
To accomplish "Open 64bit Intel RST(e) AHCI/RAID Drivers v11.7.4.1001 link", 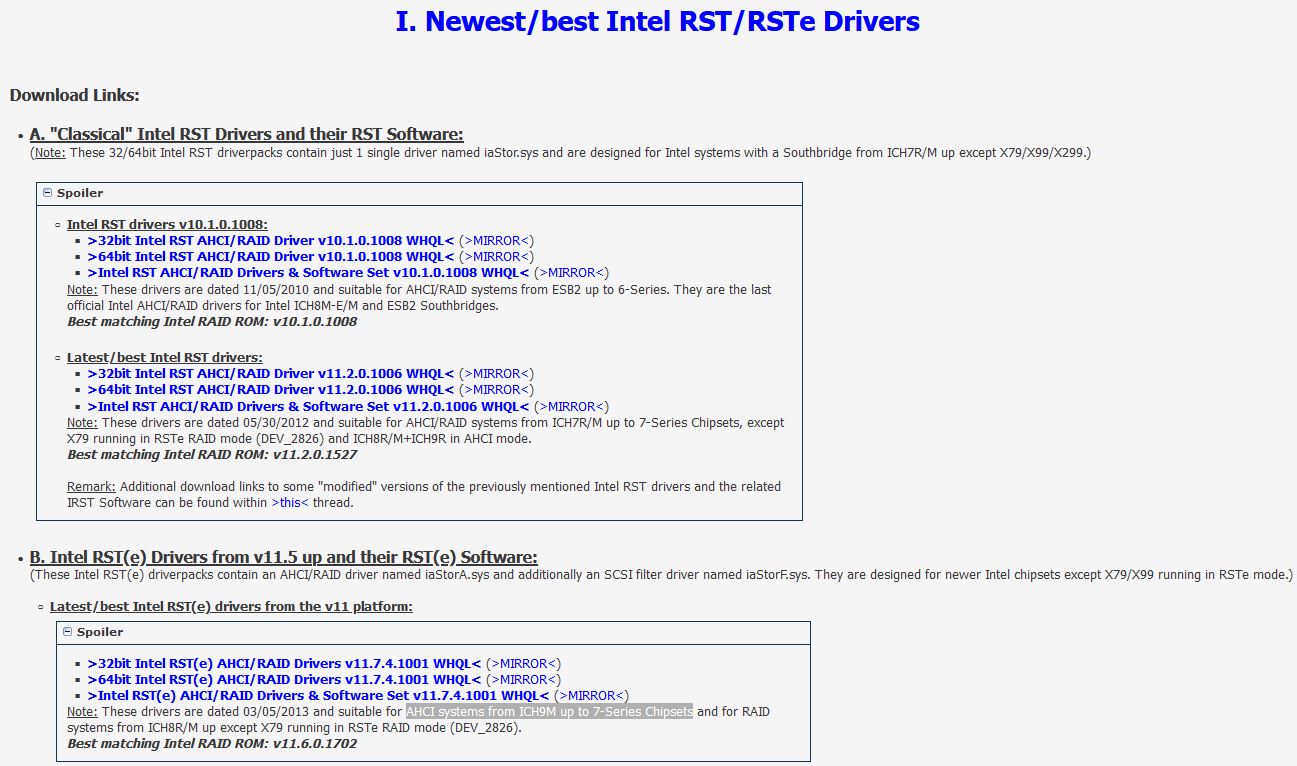I will pos(284,680).
